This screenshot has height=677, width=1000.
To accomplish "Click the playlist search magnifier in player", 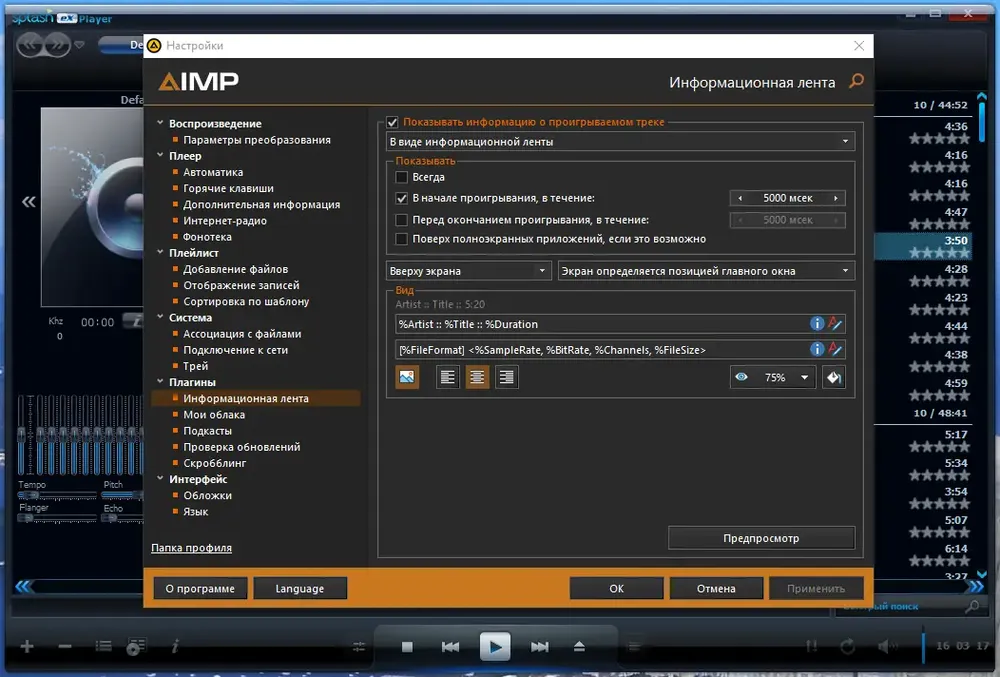I will [x=972, y=606].
